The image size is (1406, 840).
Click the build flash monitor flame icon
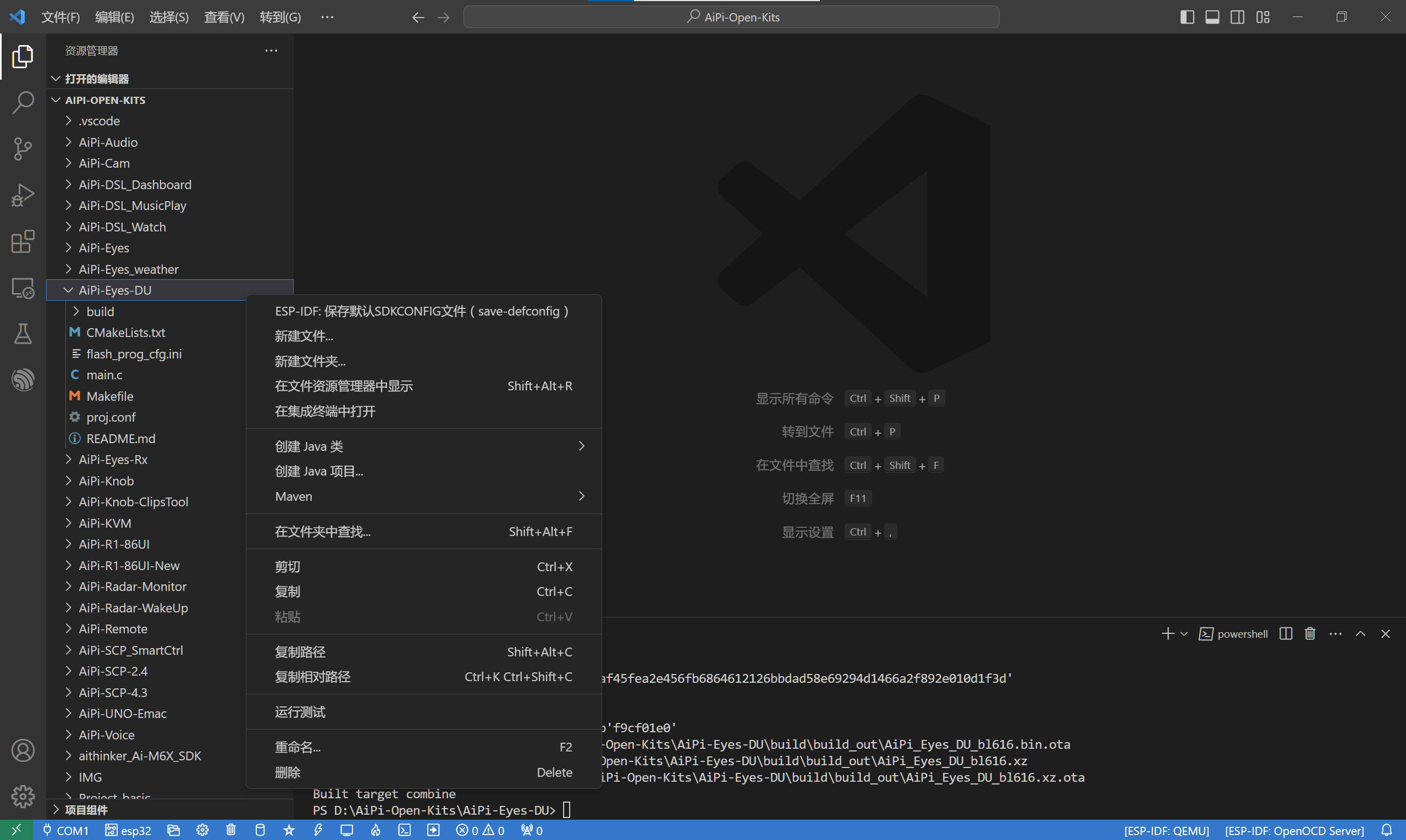coord(376,830)
